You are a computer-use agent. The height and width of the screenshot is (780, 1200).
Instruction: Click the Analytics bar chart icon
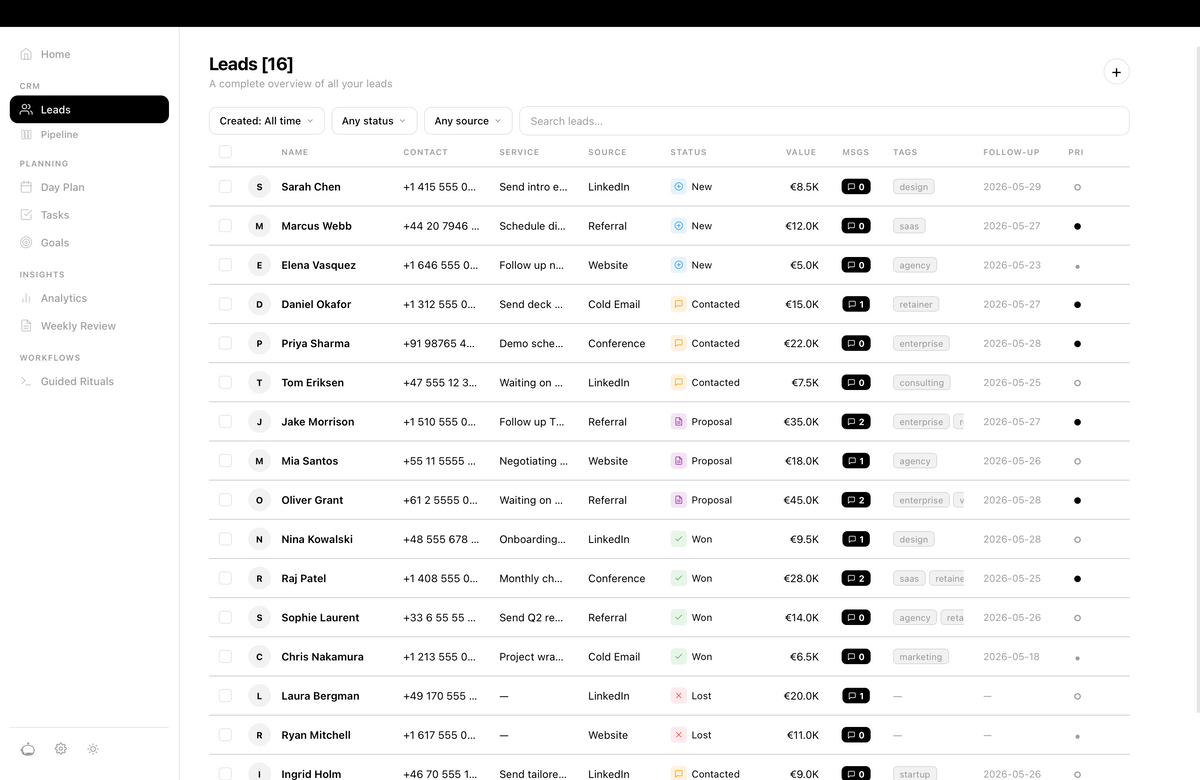(27, 298)
